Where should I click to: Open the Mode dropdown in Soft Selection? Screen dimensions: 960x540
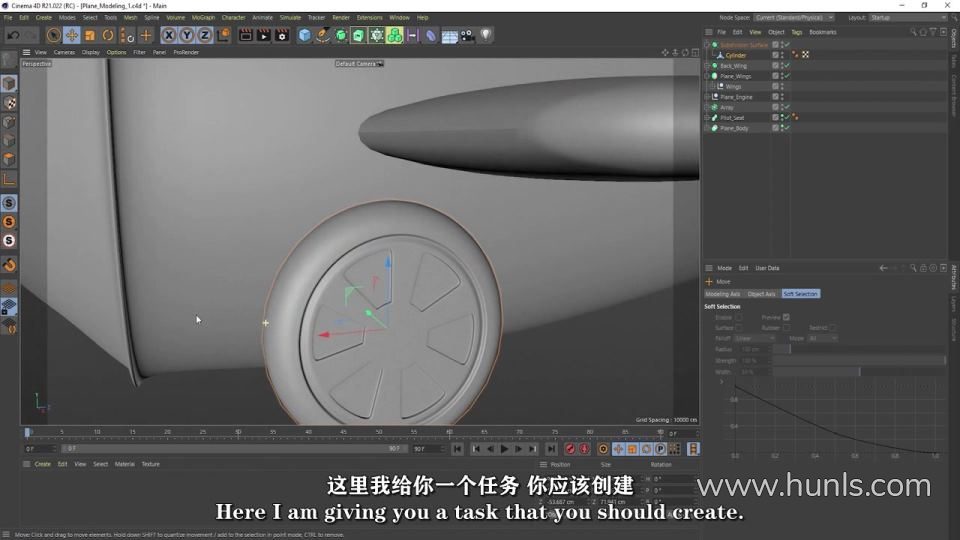822,338
